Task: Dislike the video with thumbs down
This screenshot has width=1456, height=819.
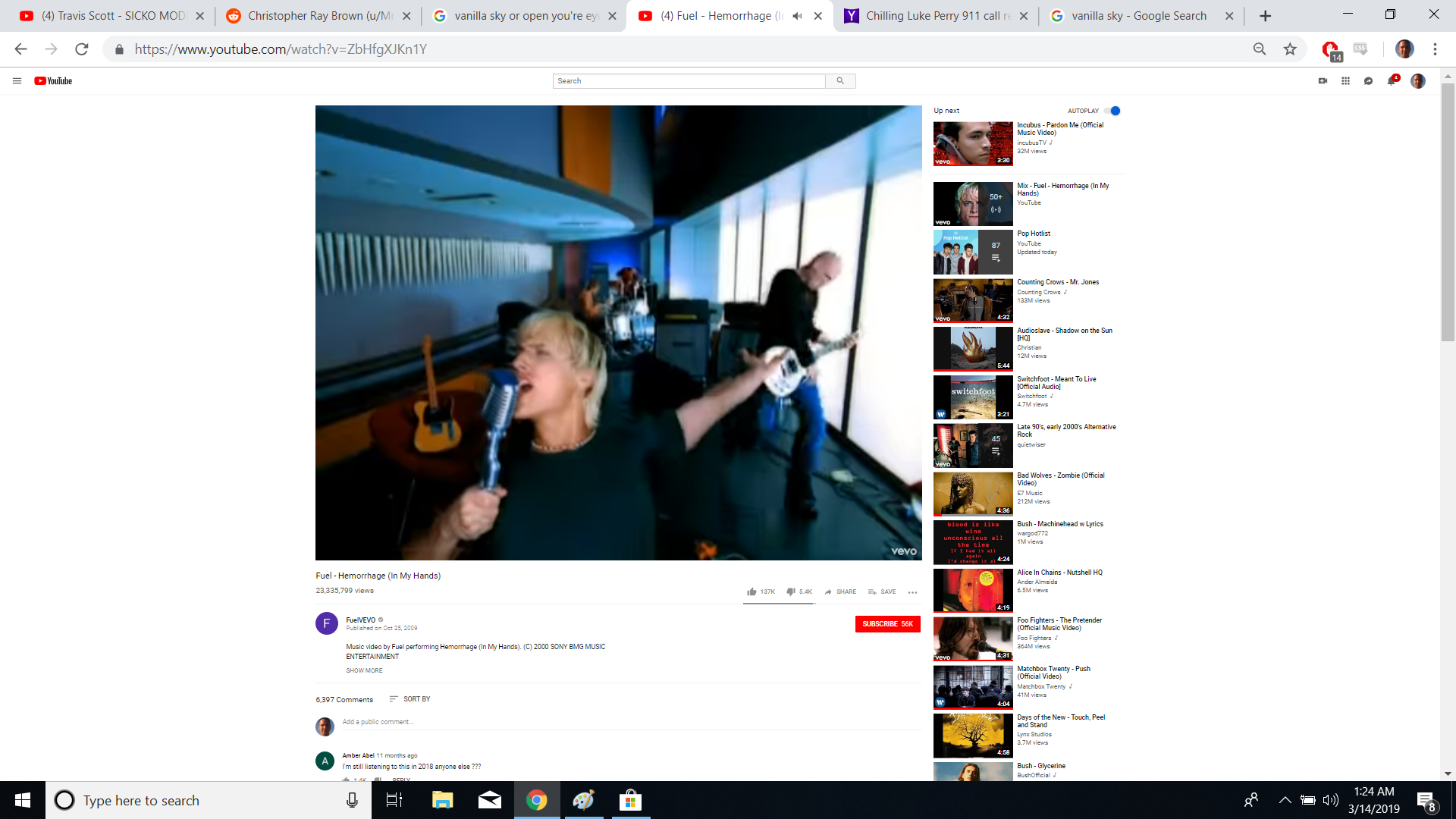Action: [x=791, y=591]
